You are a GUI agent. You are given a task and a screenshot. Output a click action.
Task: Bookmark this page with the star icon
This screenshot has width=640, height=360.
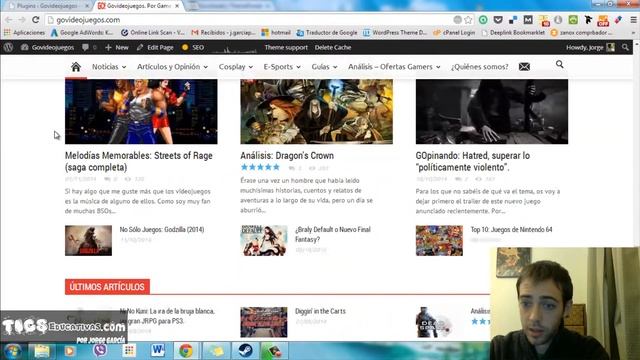coord(468,20)
